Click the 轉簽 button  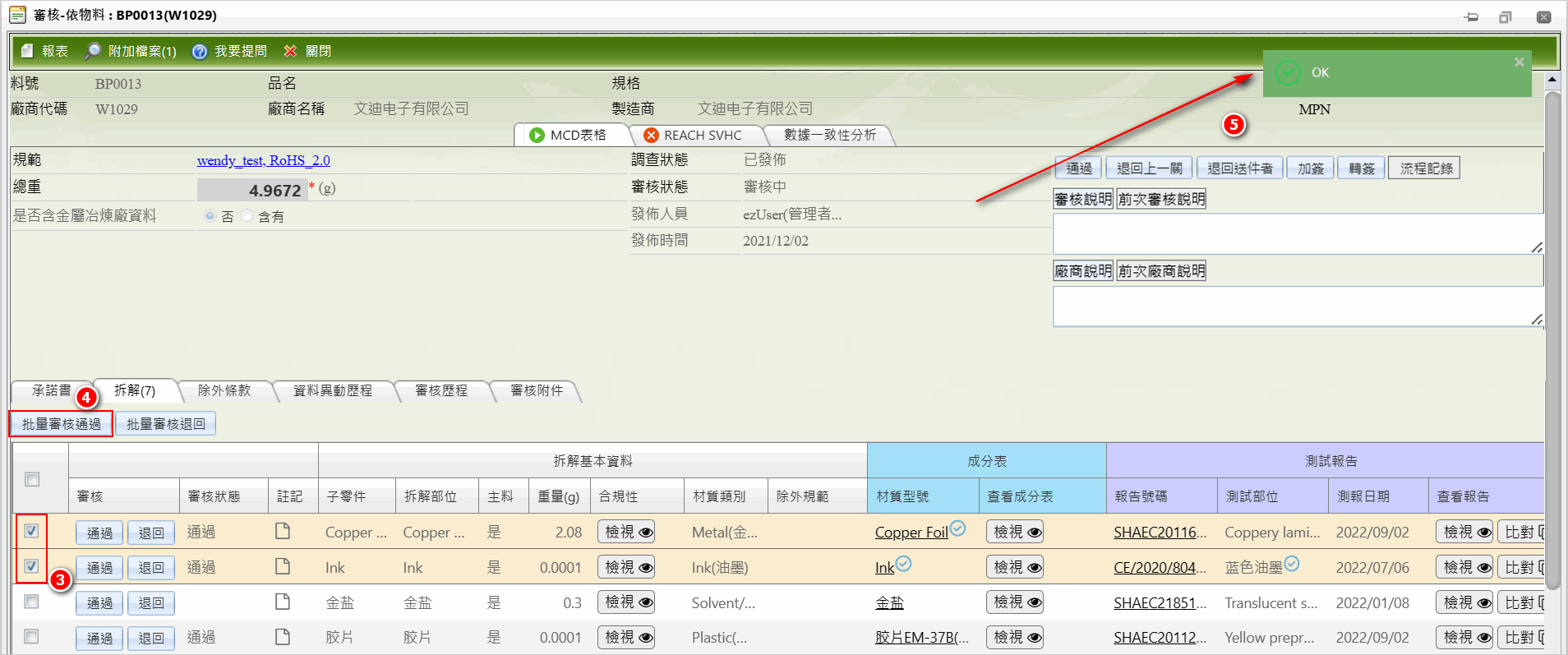1361,168
